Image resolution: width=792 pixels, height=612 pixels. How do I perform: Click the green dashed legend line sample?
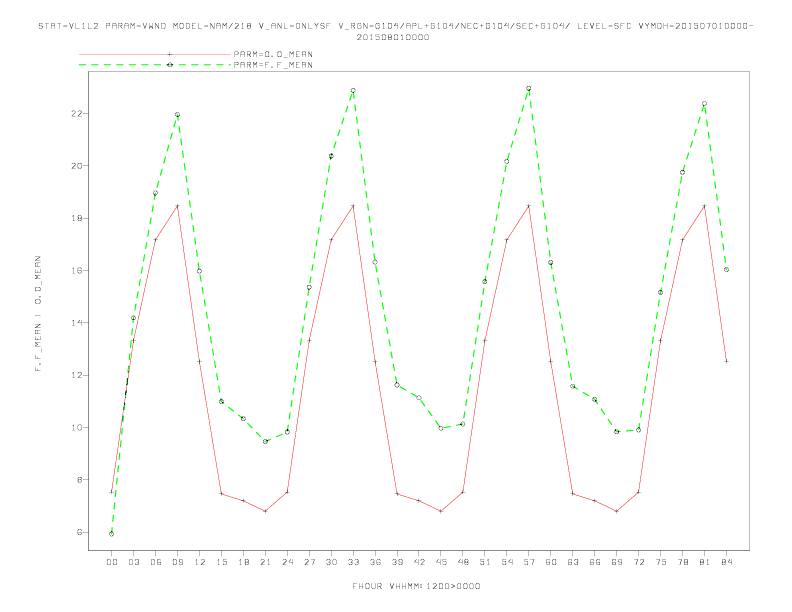155,65
